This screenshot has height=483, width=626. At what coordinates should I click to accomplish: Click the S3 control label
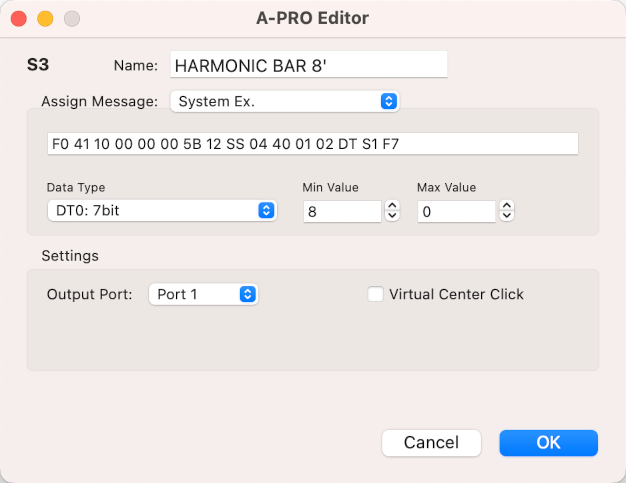[x=38, y=65]
